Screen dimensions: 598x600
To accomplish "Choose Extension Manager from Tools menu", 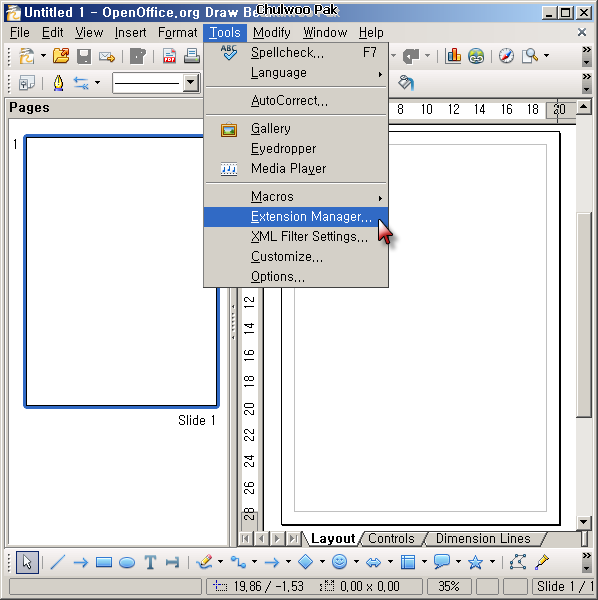I will click(296, 217).
